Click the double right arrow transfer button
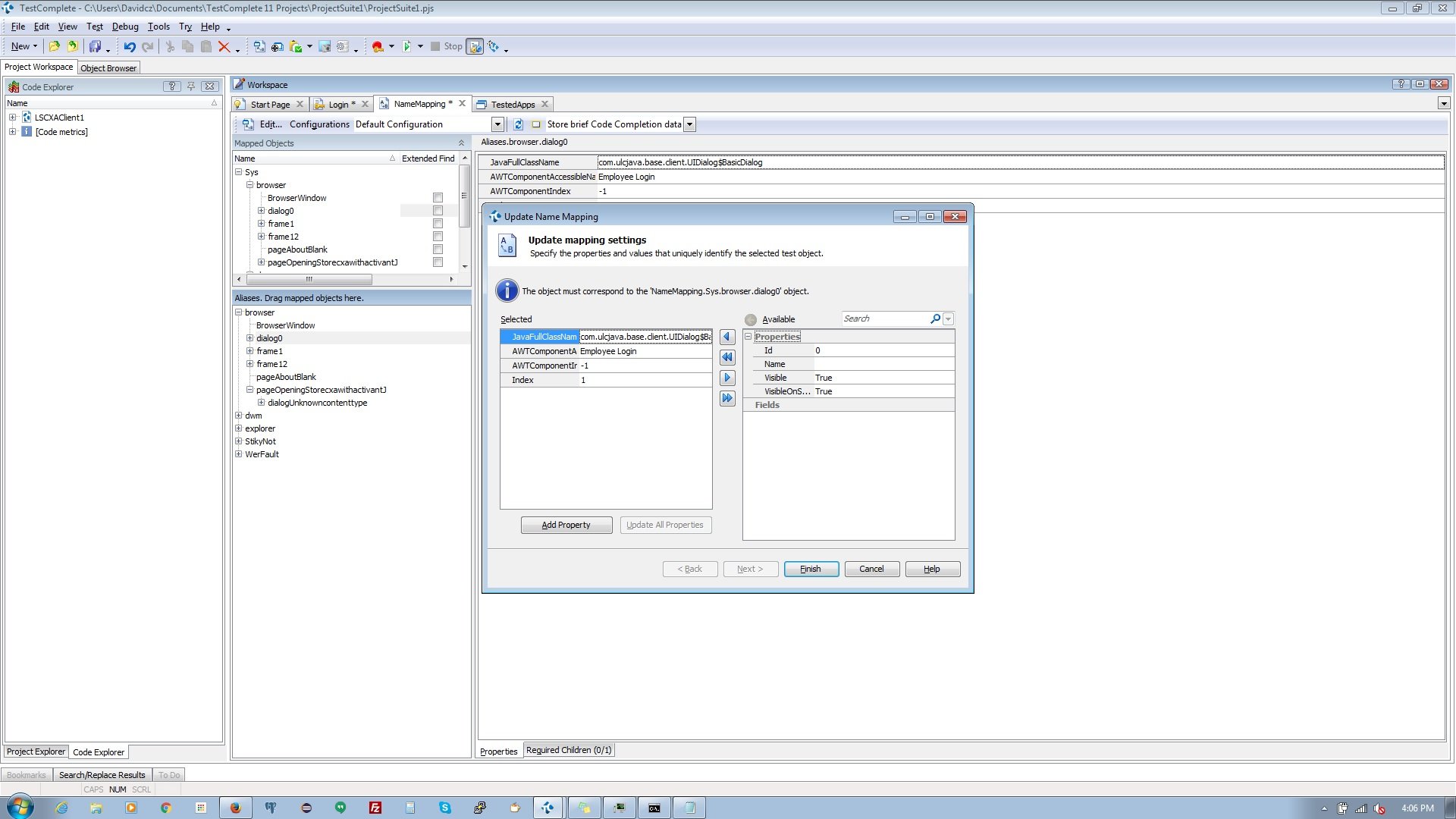 click(727, 398)
